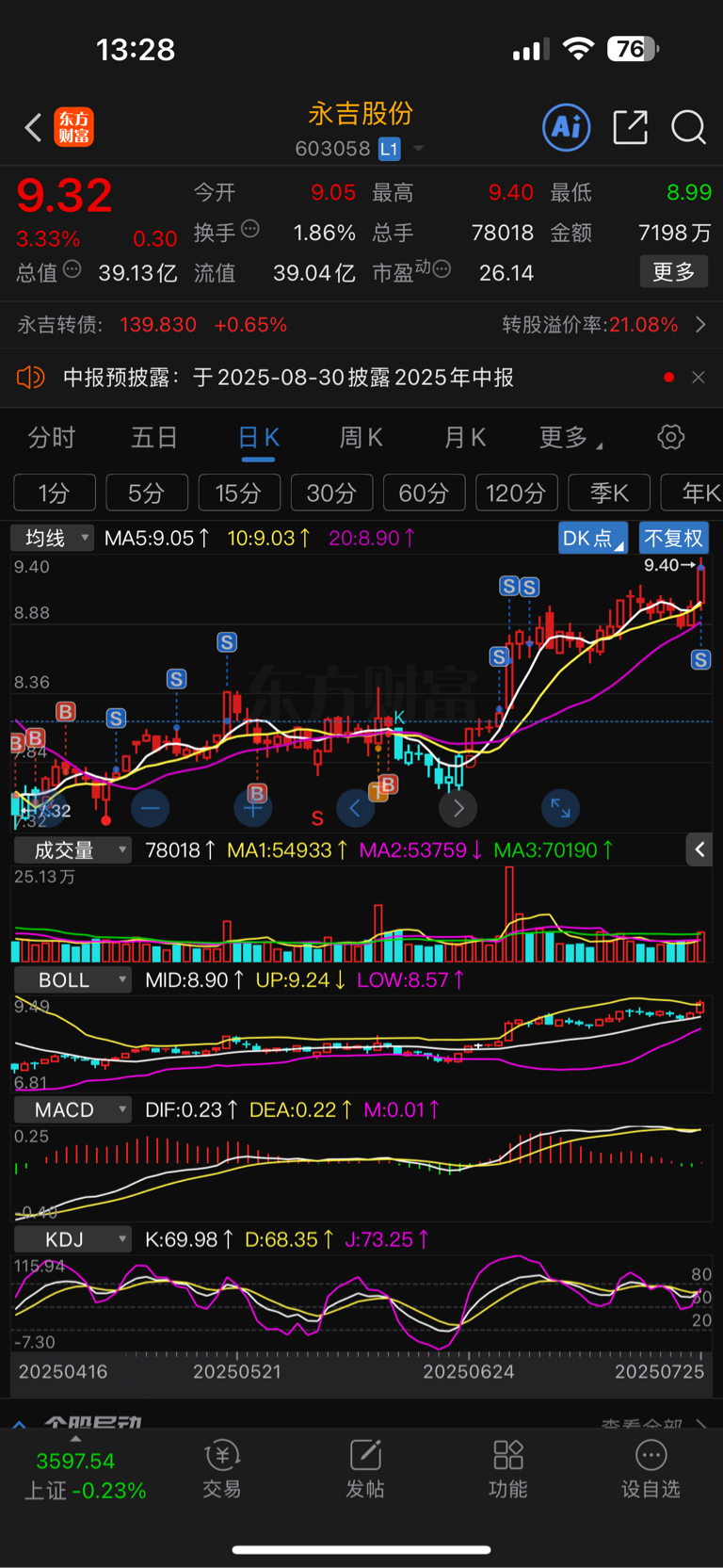
Task: Select 15分 period button
Action: pos(239,493)
